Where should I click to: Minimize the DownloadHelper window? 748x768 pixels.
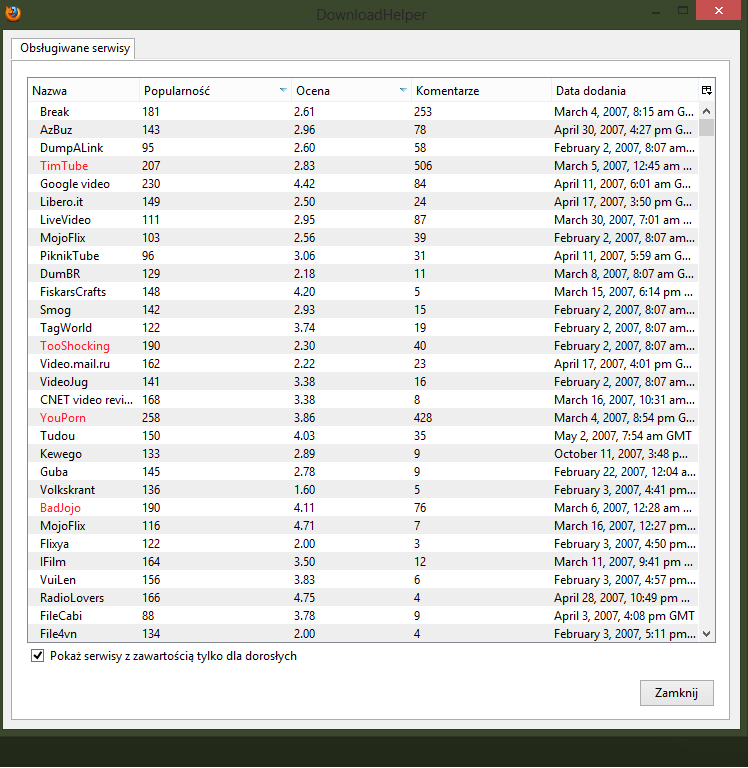[x=656, y=12]
